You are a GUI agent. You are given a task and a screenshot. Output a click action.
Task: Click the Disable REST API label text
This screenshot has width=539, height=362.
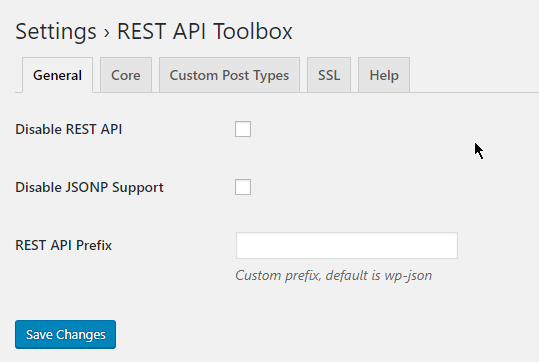(69, 129)
